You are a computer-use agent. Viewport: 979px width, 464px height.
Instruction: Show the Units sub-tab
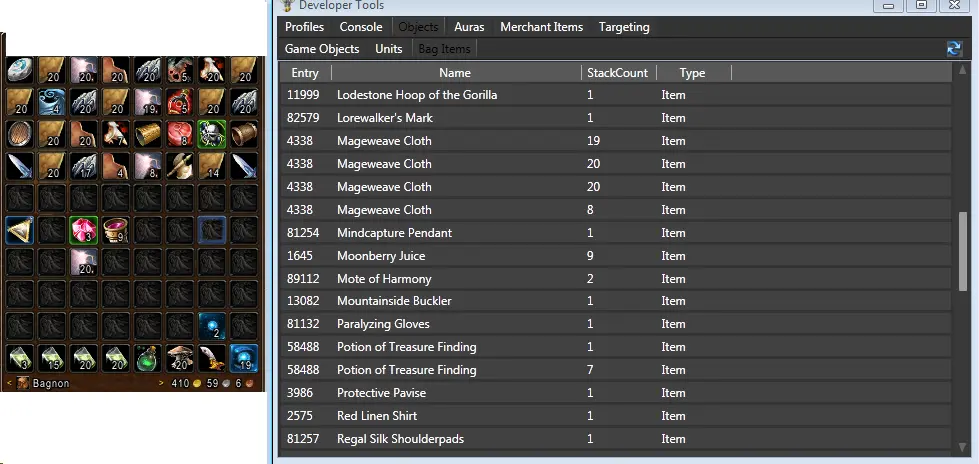[389, 49]
